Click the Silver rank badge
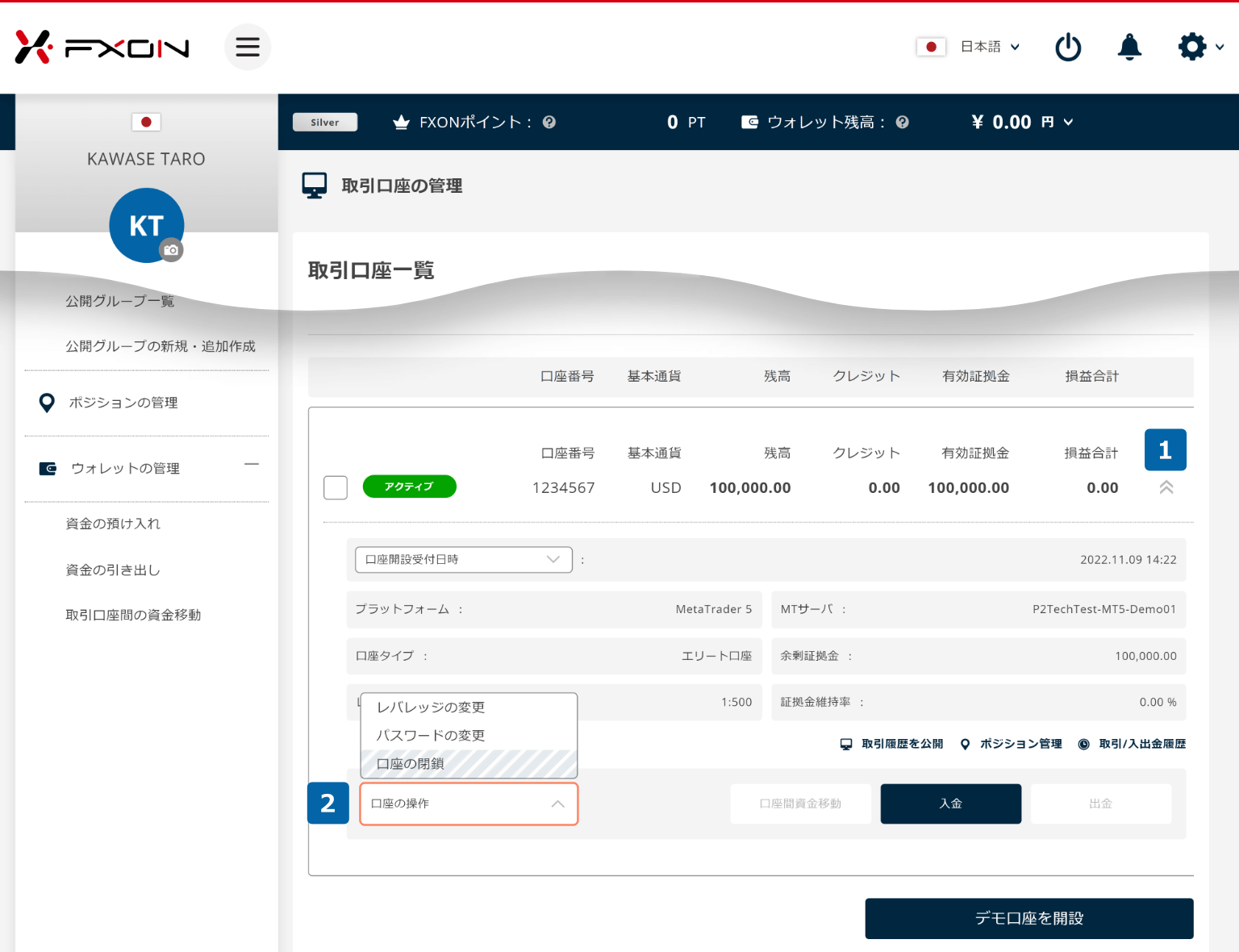1239x952 pixels. [325, 122]
